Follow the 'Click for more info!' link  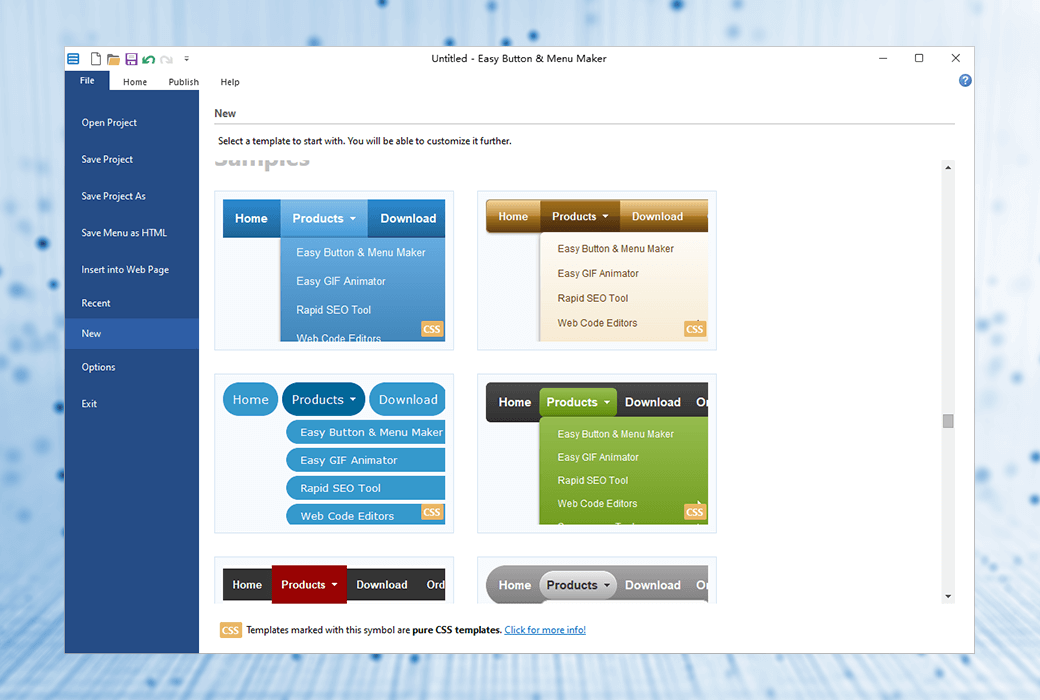545,630
